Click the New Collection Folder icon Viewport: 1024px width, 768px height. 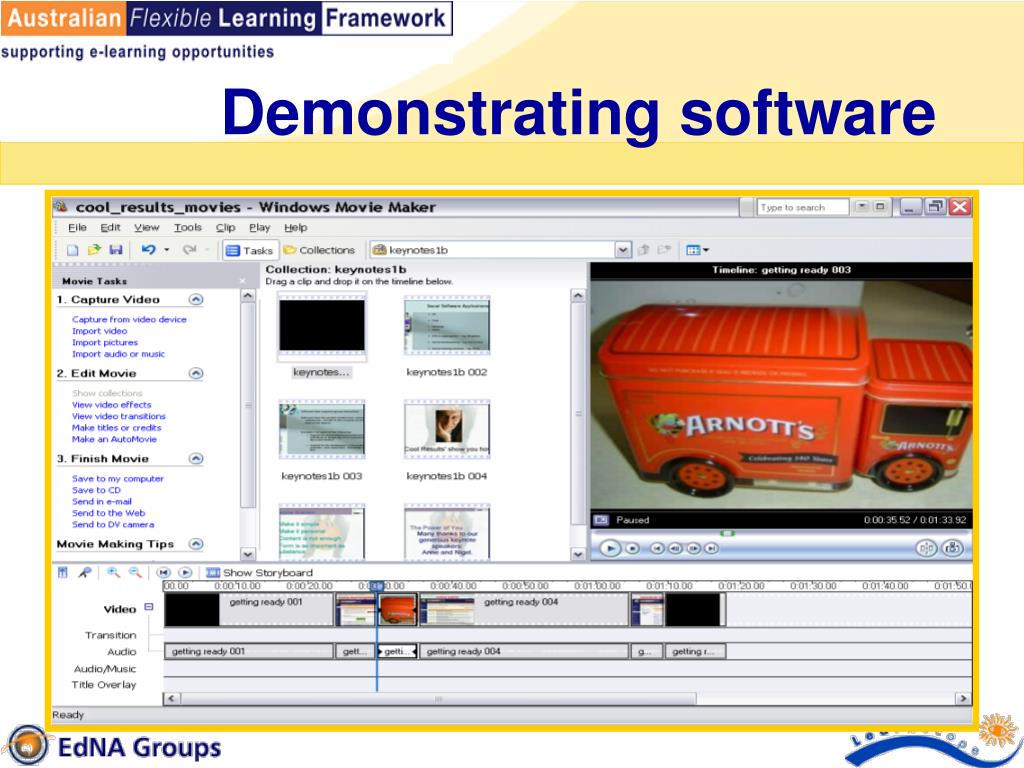(665, 250)
